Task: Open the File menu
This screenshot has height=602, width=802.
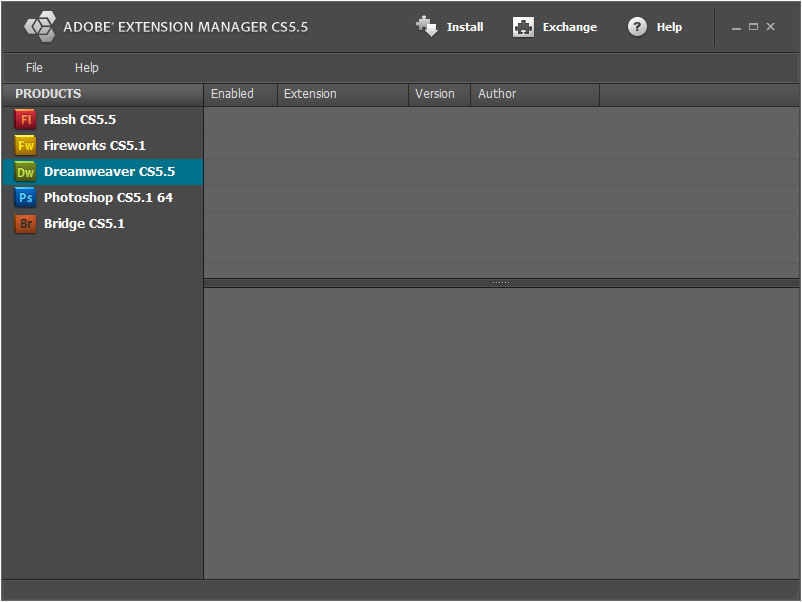Action: pos(34,67)
